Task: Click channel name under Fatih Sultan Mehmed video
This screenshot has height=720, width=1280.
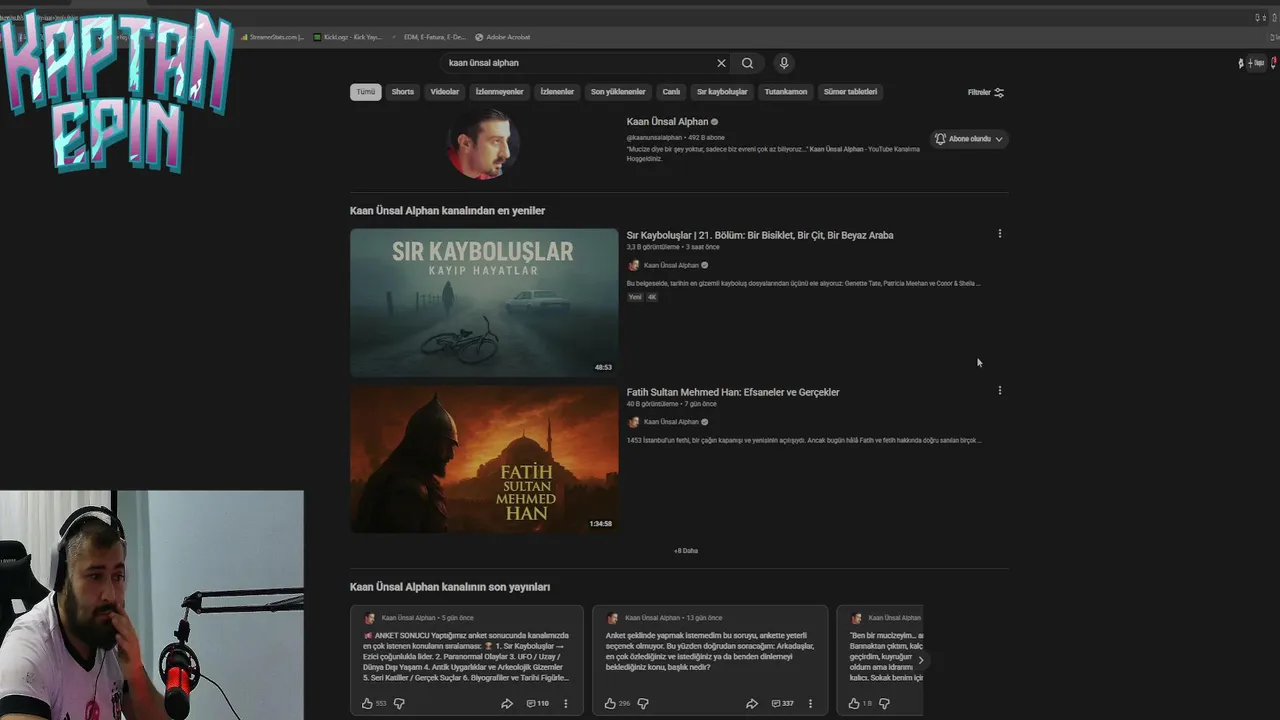Action: pos(671,422)
